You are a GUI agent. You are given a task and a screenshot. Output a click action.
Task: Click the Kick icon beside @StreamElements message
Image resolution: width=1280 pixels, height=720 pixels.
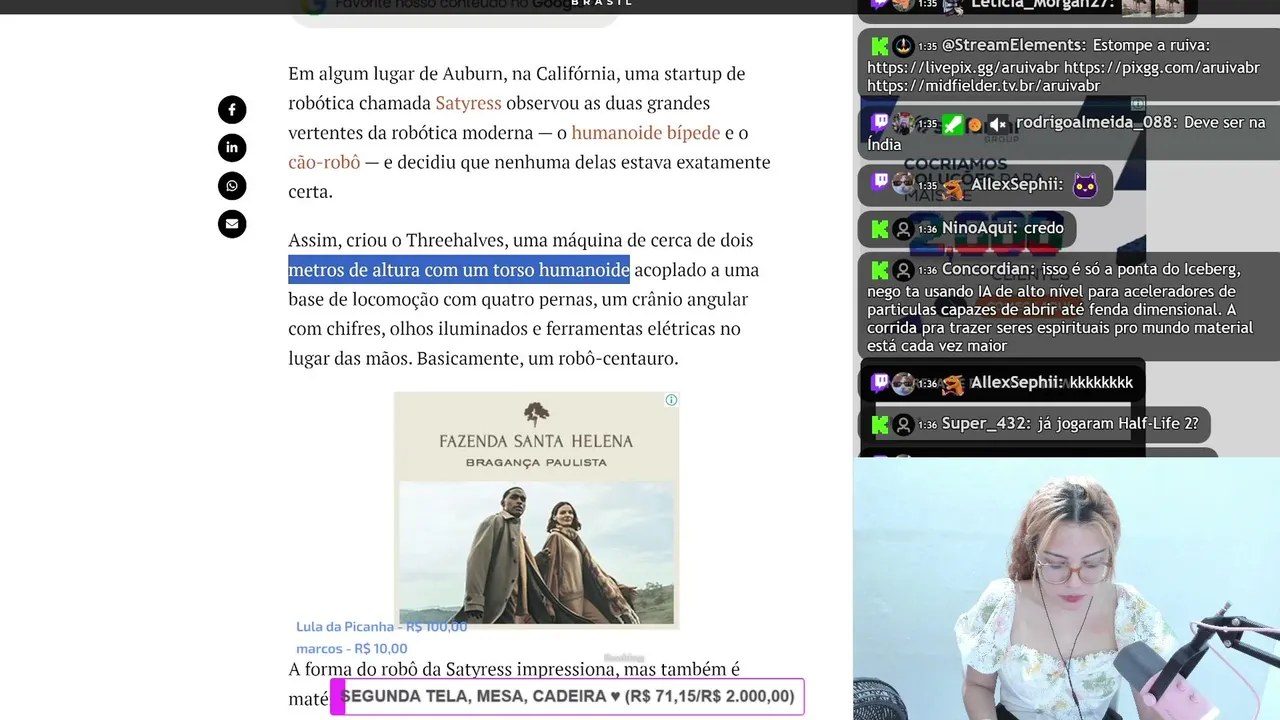879,46
